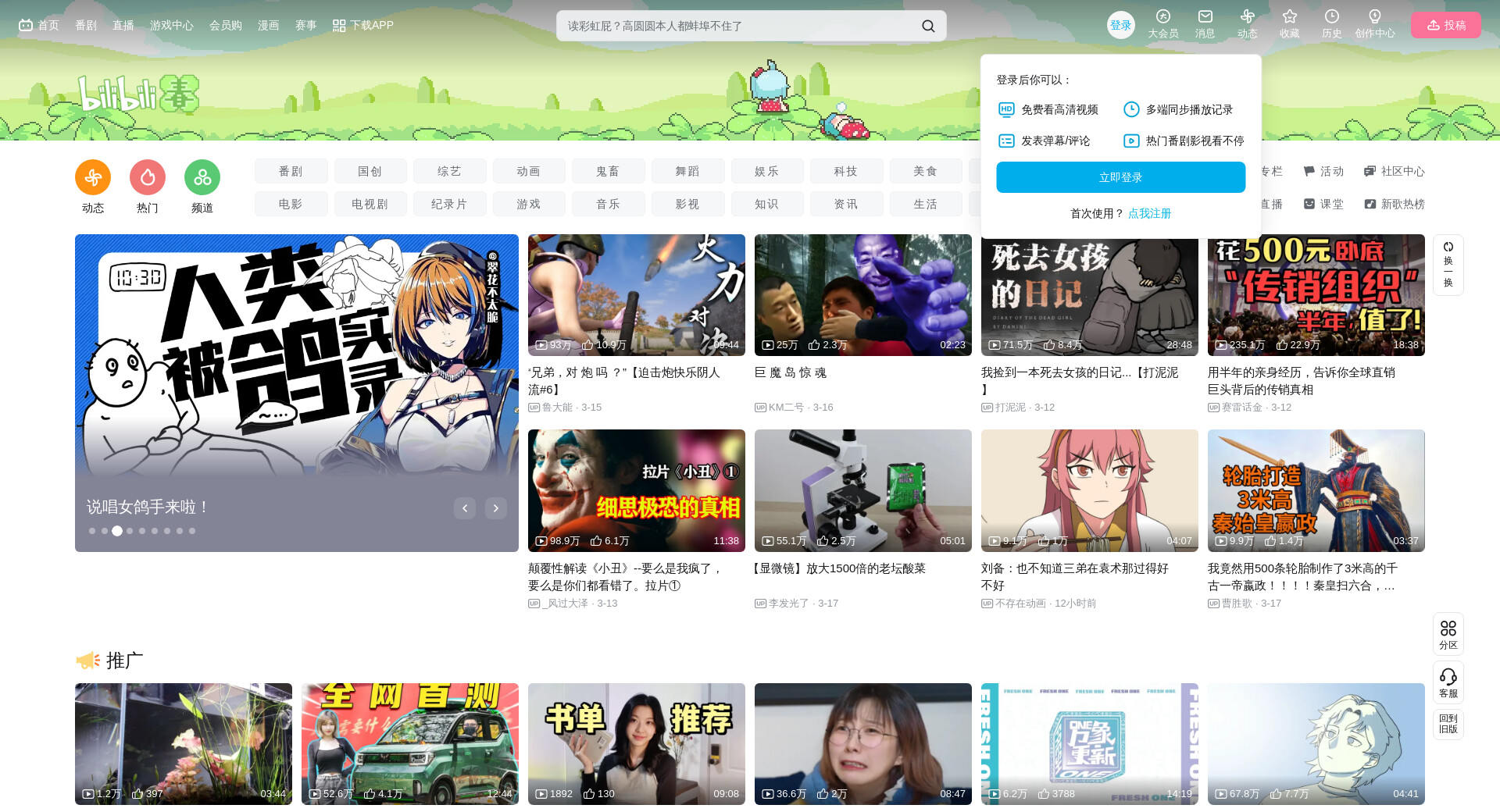Select the 生活 category tag
This screenshot has width=1500, height=812.
pyautogui.click(x=926, y=204)
